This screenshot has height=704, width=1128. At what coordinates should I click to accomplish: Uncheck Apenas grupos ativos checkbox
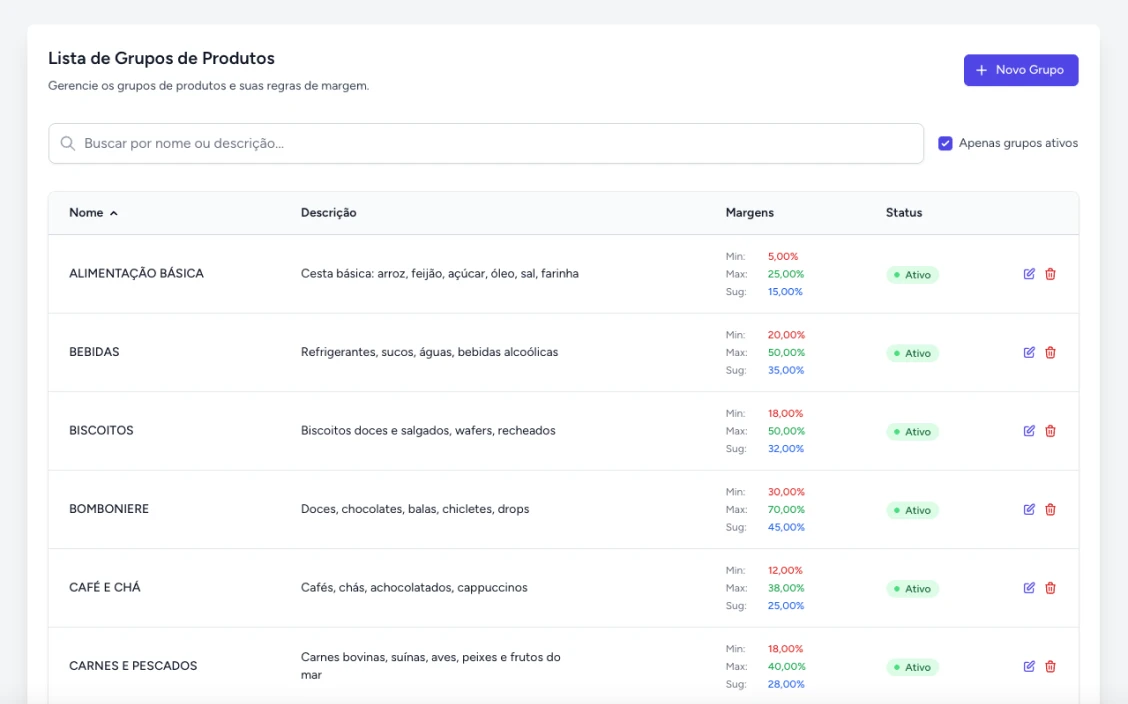pyautogui.click(x=945, y=143)
